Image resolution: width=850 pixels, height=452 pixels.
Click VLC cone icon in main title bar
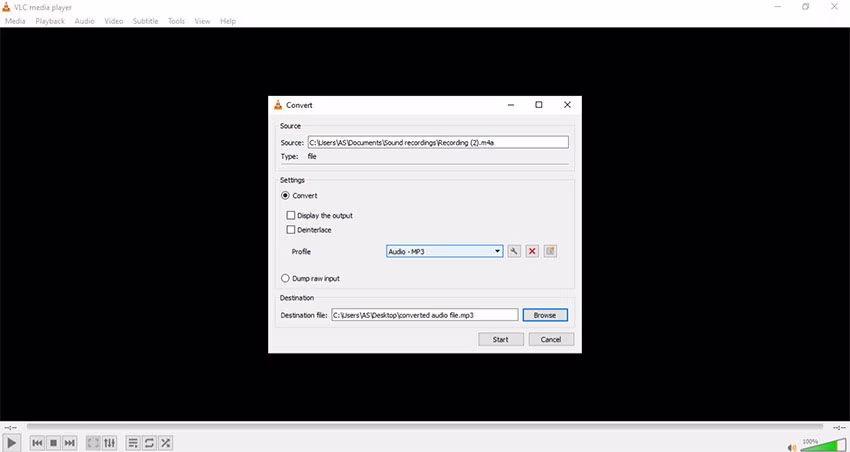pos(6,7)
